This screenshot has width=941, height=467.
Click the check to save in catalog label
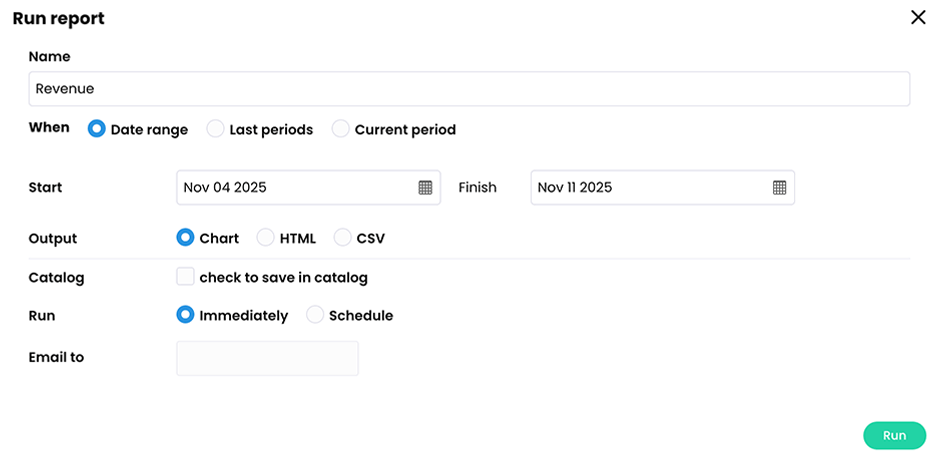click(283, 277)
